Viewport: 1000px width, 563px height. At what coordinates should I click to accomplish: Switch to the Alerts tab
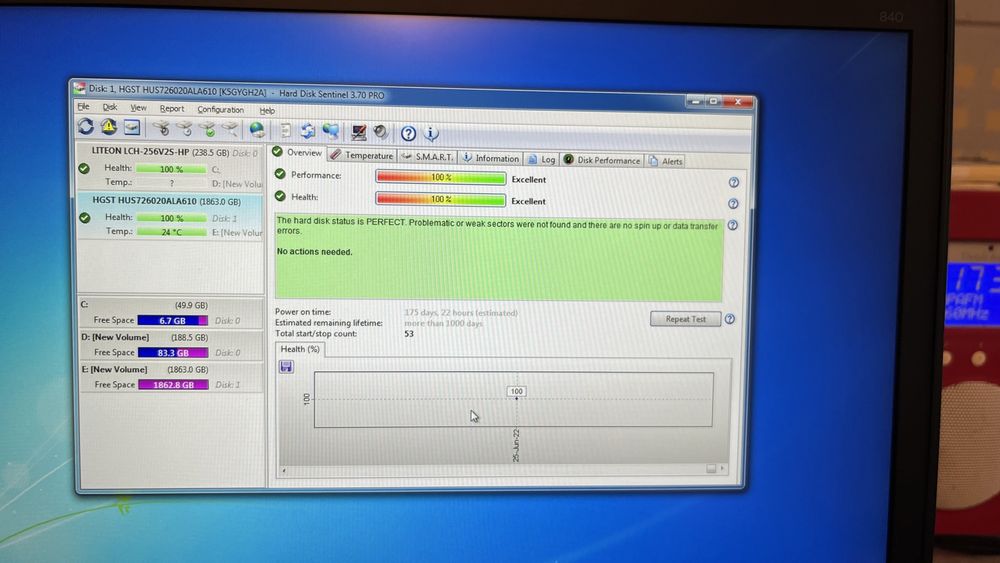point(665,161)
